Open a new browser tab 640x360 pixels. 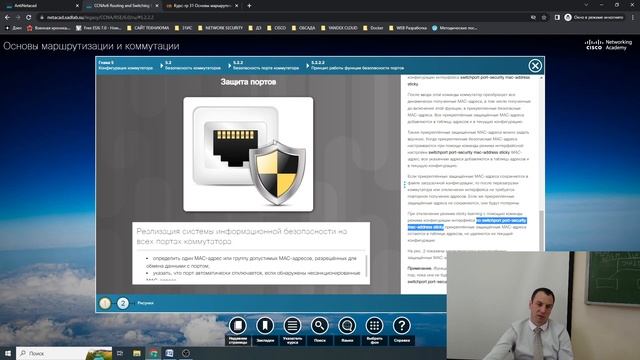[x=249, y=6]
